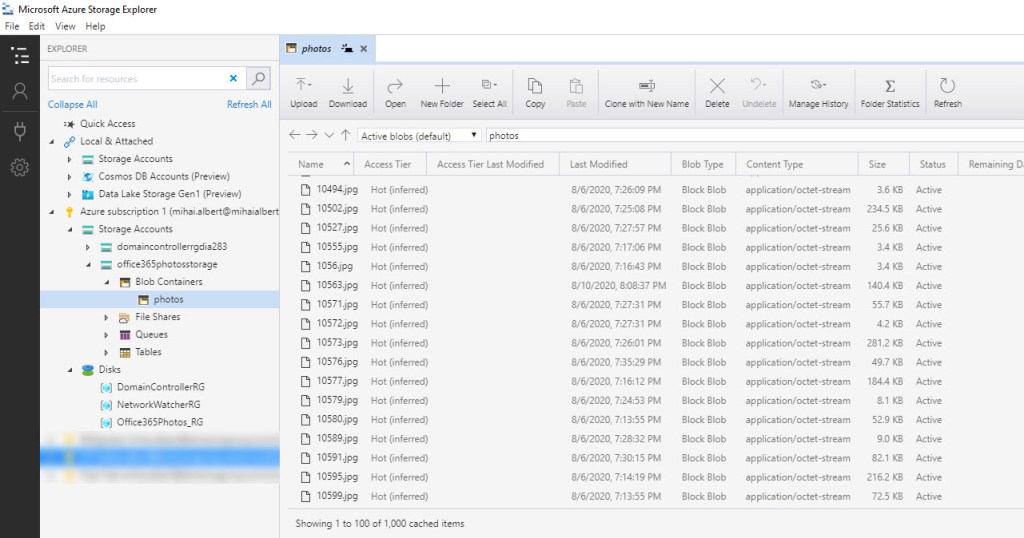
Task: Collapse the Disks tree node
Action: (x=69, y=370)
